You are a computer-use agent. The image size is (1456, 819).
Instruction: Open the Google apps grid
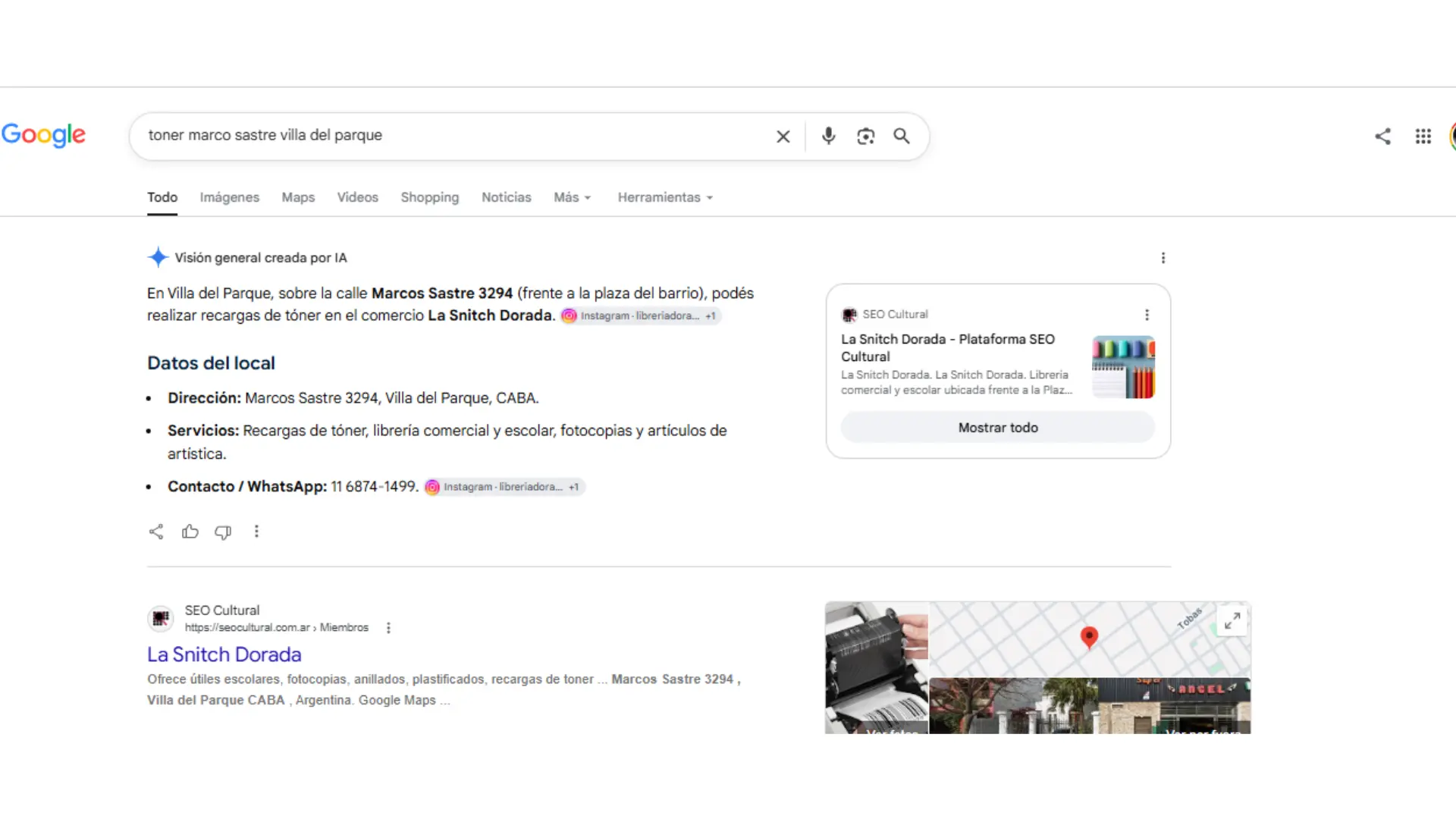point(1423,136)
